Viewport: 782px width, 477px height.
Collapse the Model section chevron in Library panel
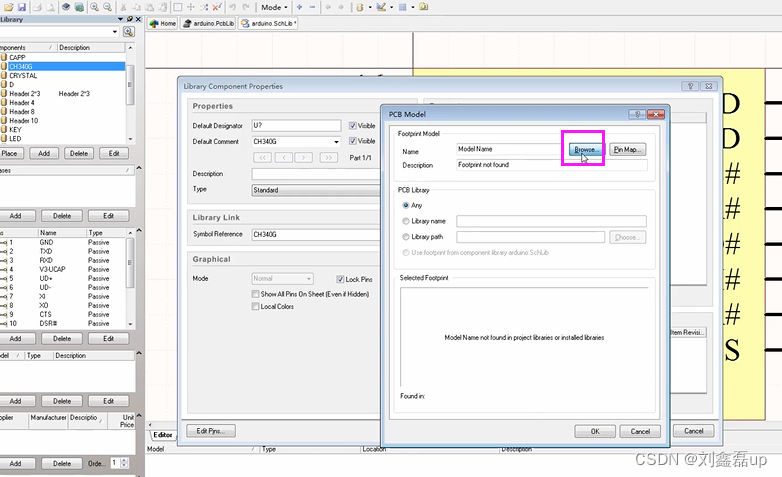pyautogui.click(x=139, y=353)
